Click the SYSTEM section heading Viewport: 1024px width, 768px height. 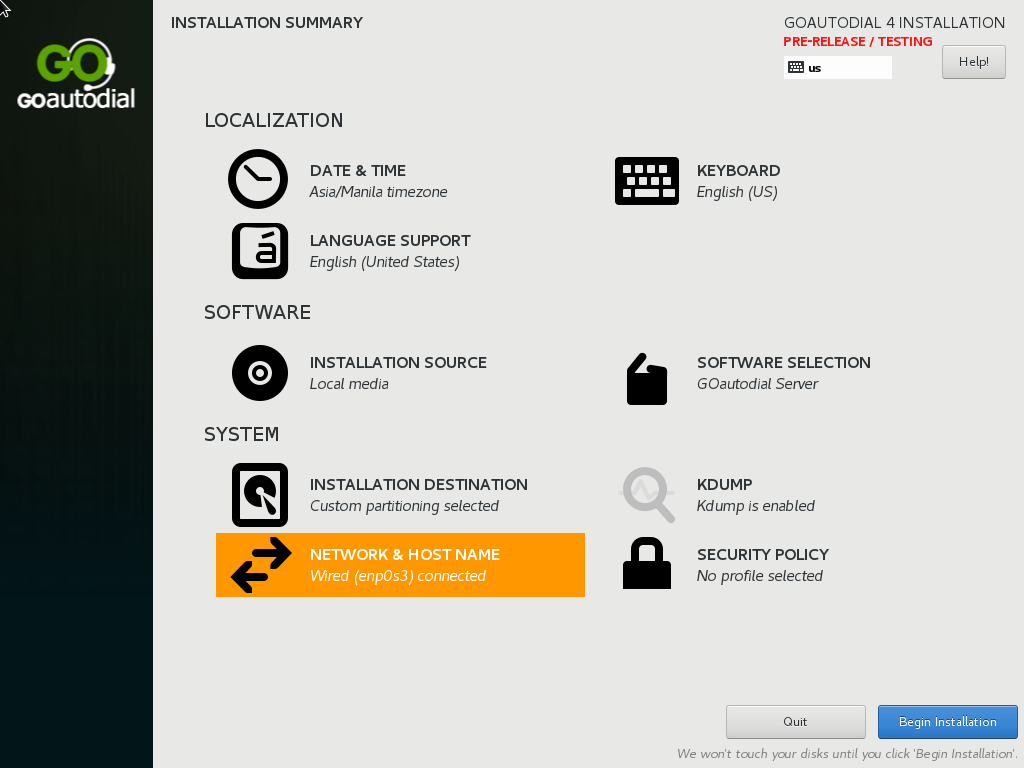[242, 434]
